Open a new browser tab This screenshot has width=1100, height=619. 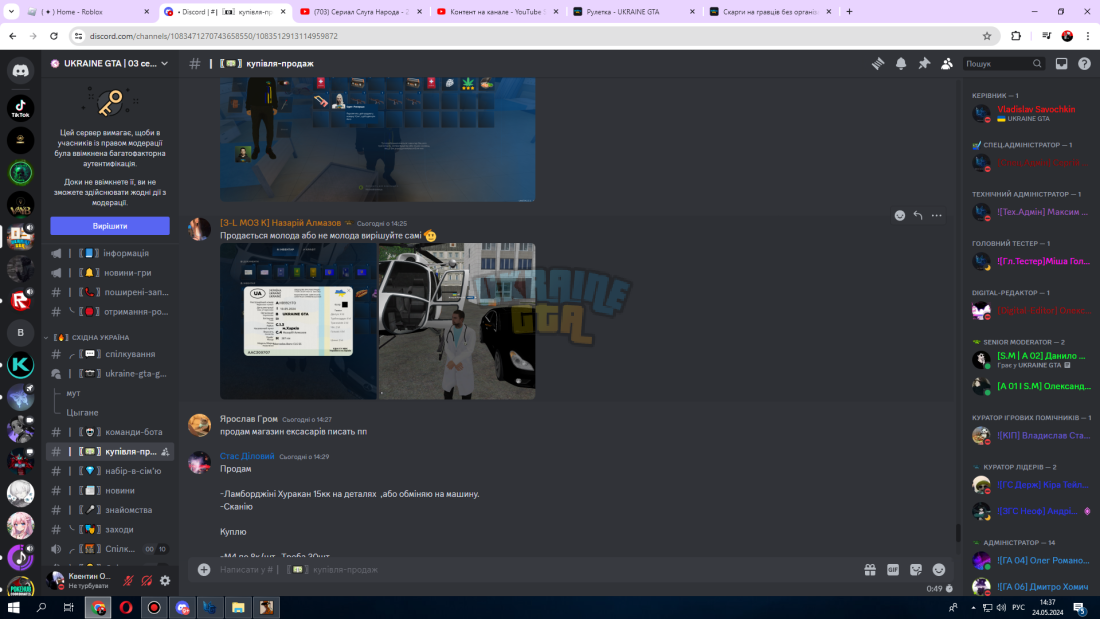point(849,12)
